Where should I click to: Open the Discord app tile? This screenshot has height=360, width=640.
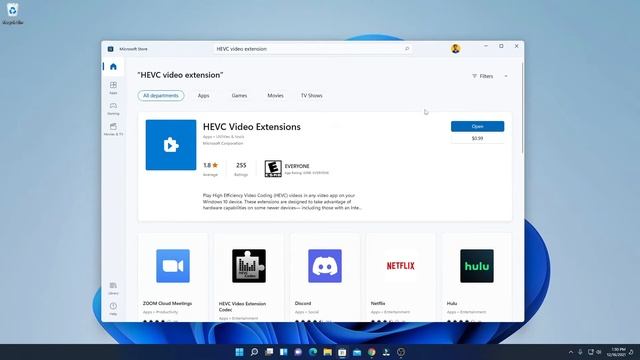pos(325,278)
